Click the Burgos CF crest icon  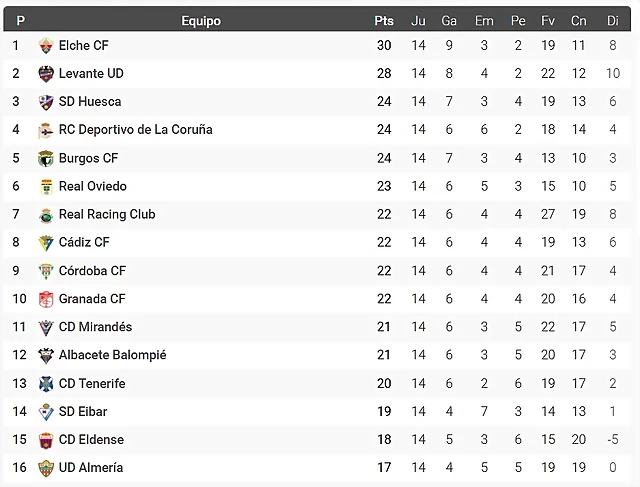(x=46, y=158)
